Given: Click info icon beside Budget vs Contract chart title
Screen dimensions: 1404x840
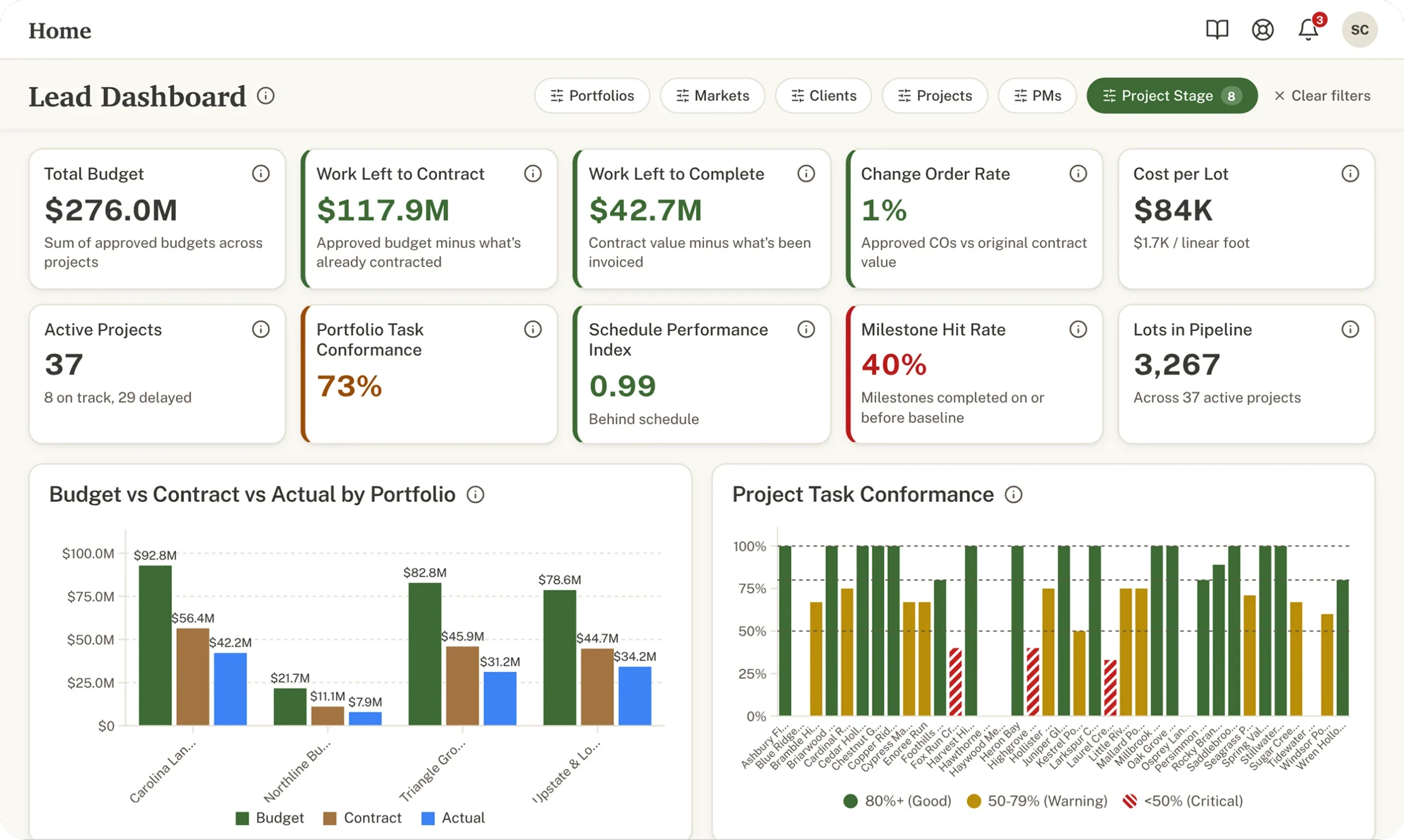Looking at the screenshot, I should [x=475, y=495].
